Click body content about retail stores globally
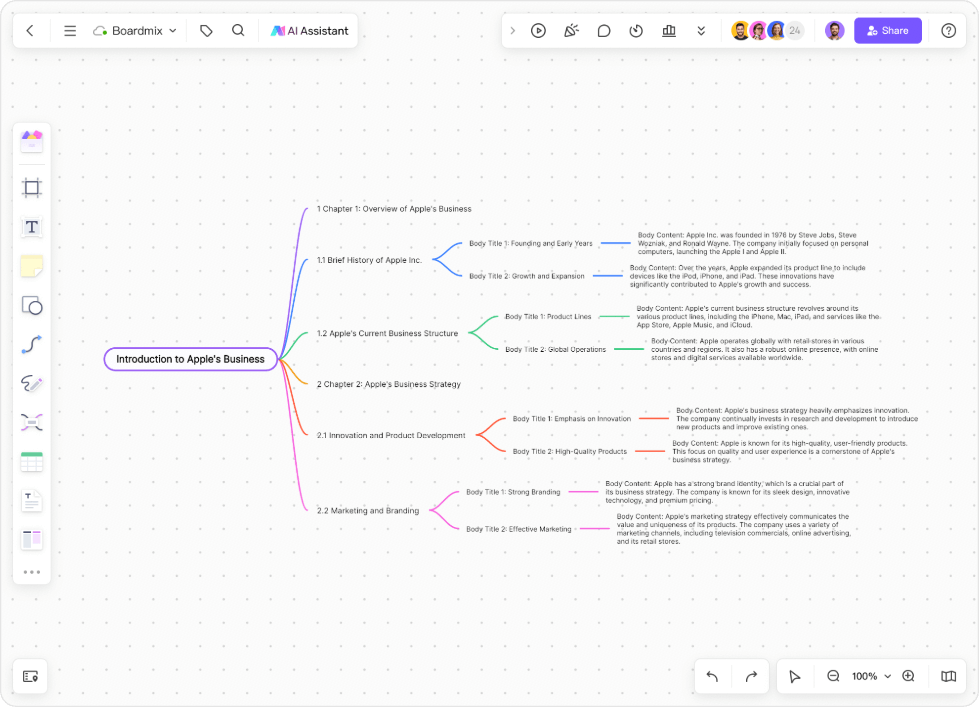 [765, 350]
